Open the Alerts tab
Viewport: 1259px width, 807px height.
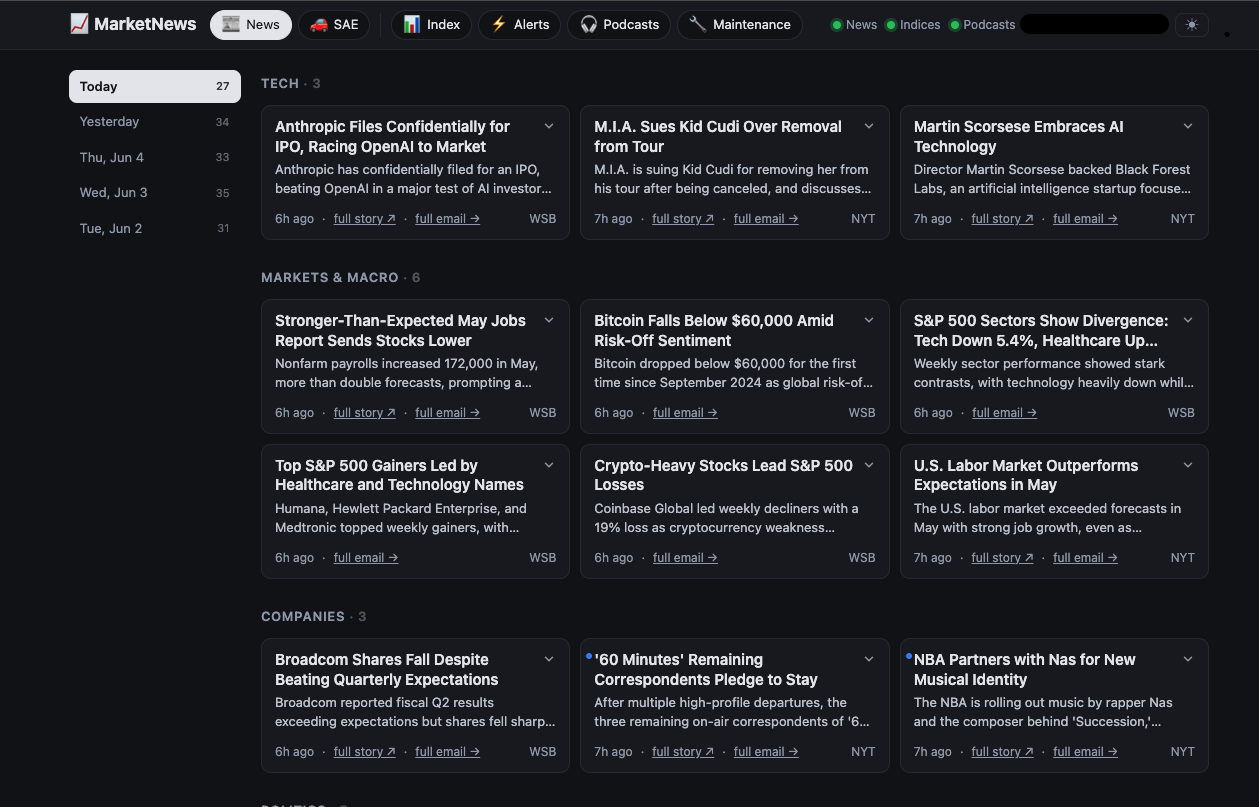pos(520,25)
